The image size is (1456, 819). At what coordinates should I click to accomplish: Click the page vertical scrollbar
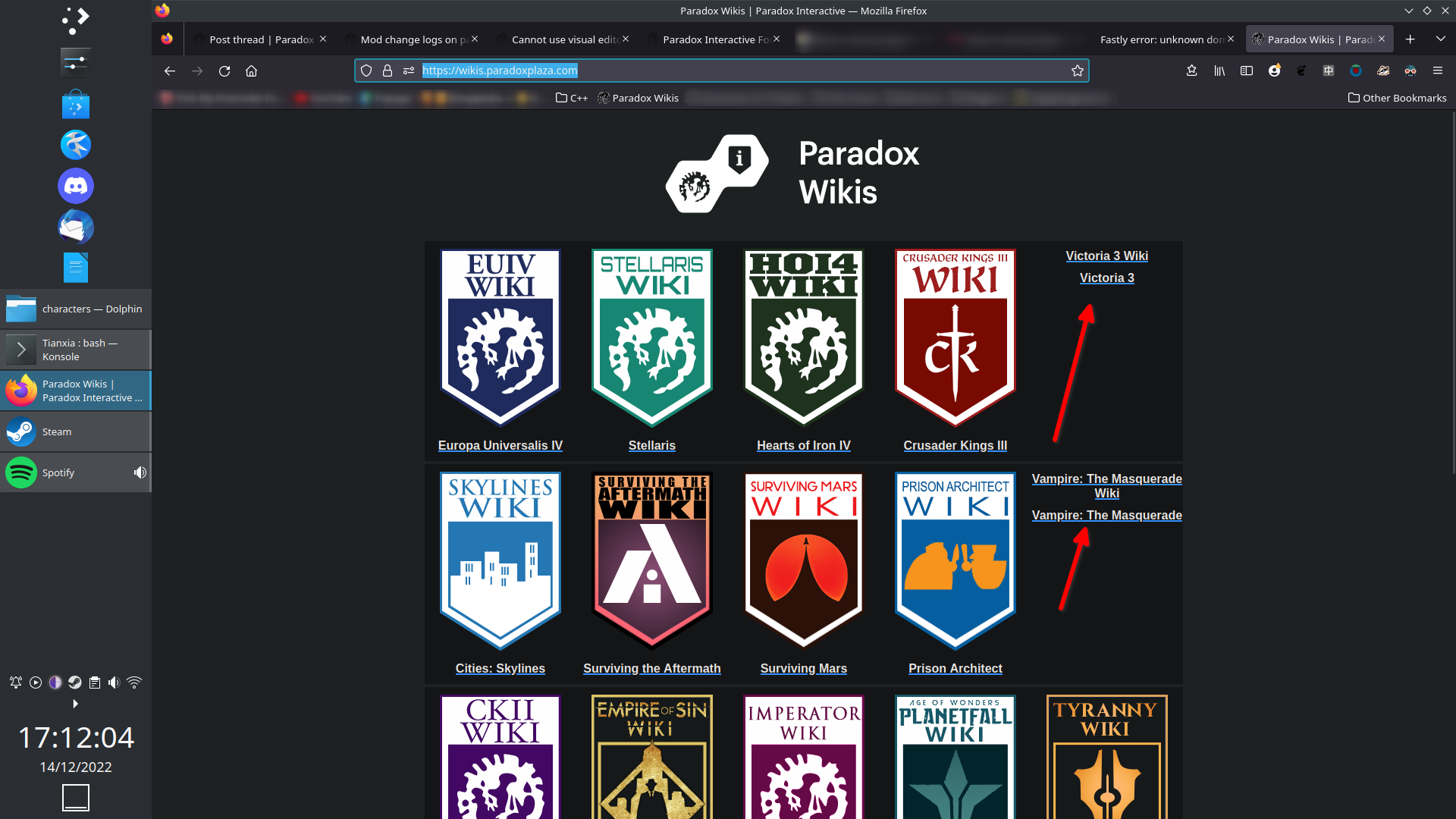(x=1452, y=293)
